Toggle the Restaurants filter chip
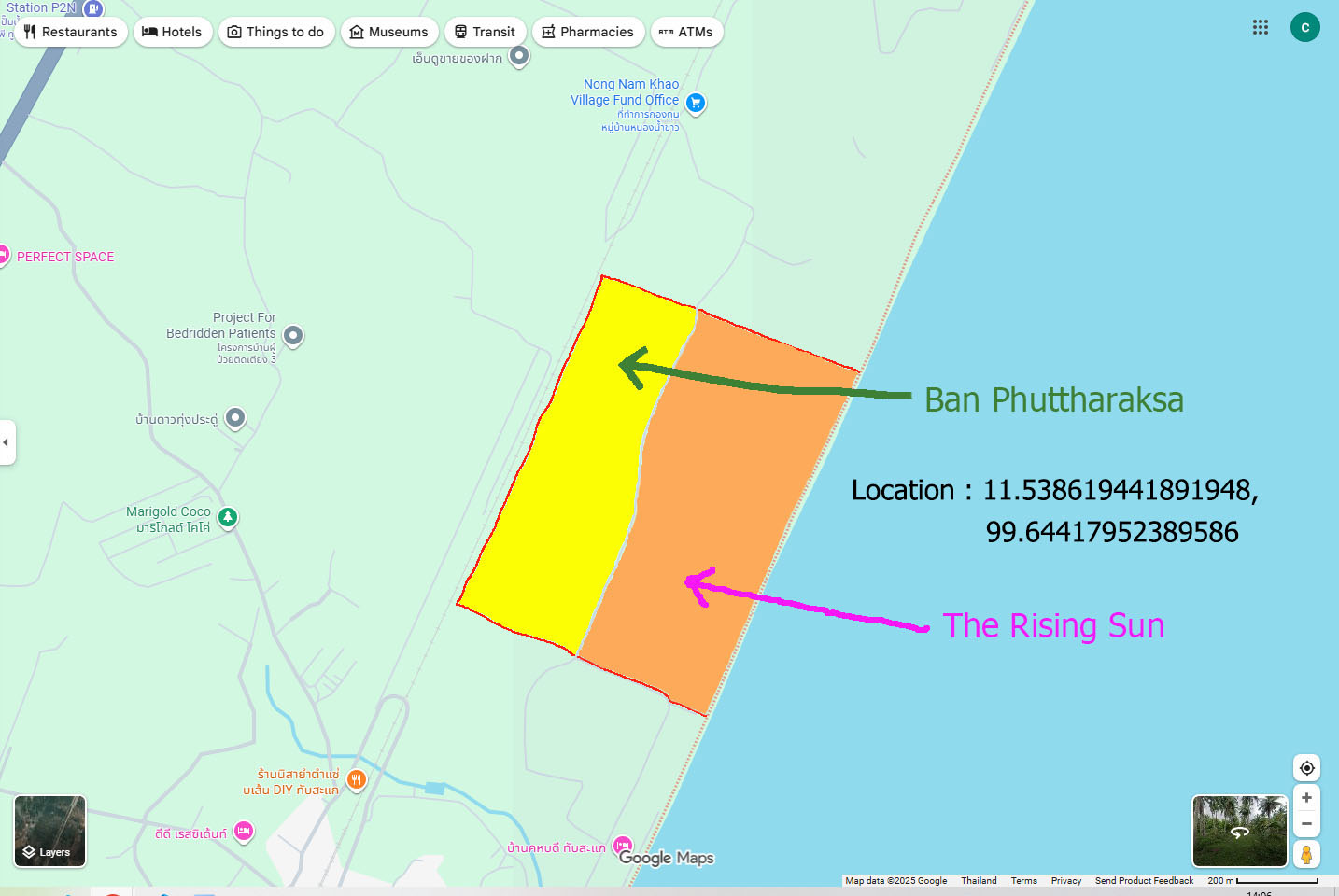This screenshot has height=896, width=1339. [x=71, y=32]
